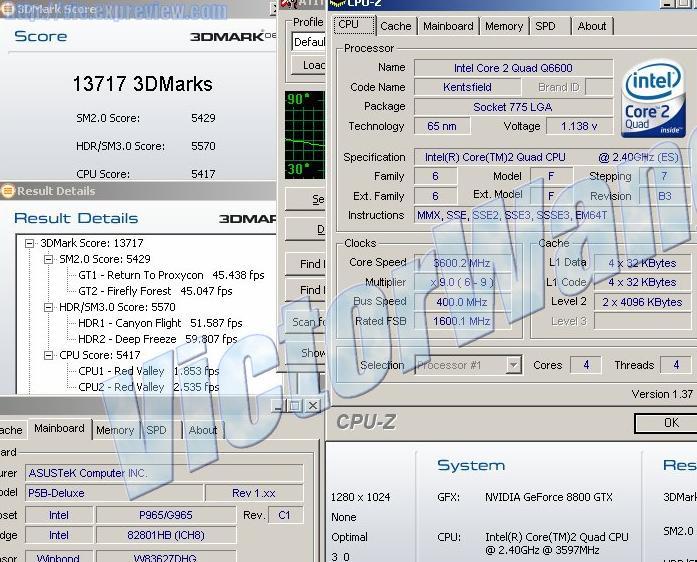Click the temperature graph in ATITool
The image size is (697, 562).
[305, 135]
